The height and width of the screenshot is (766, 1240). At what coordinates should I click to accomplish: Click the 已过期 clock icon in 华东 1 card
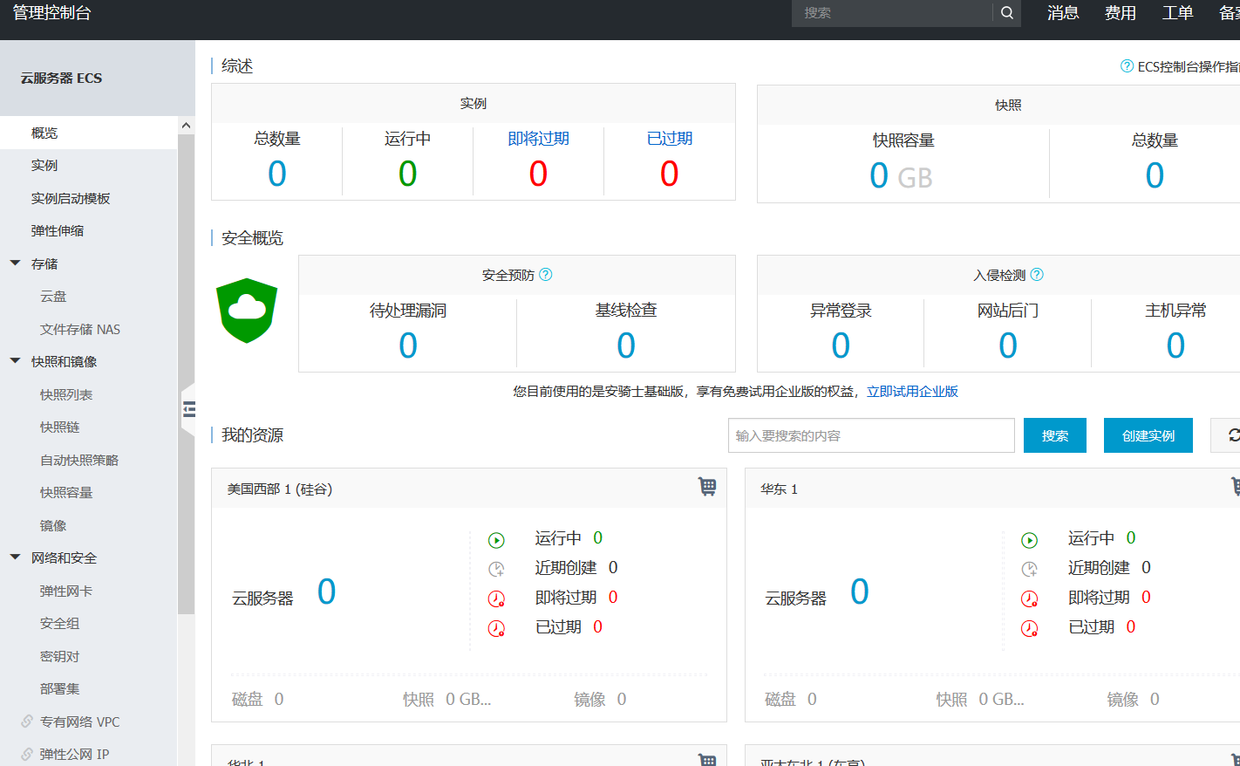[1030, 628]
